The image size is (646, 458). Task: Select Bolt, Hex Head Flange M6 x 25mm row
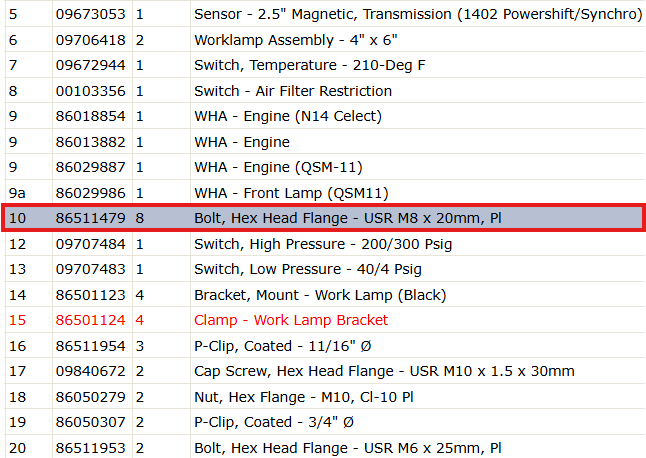point(325,447)
